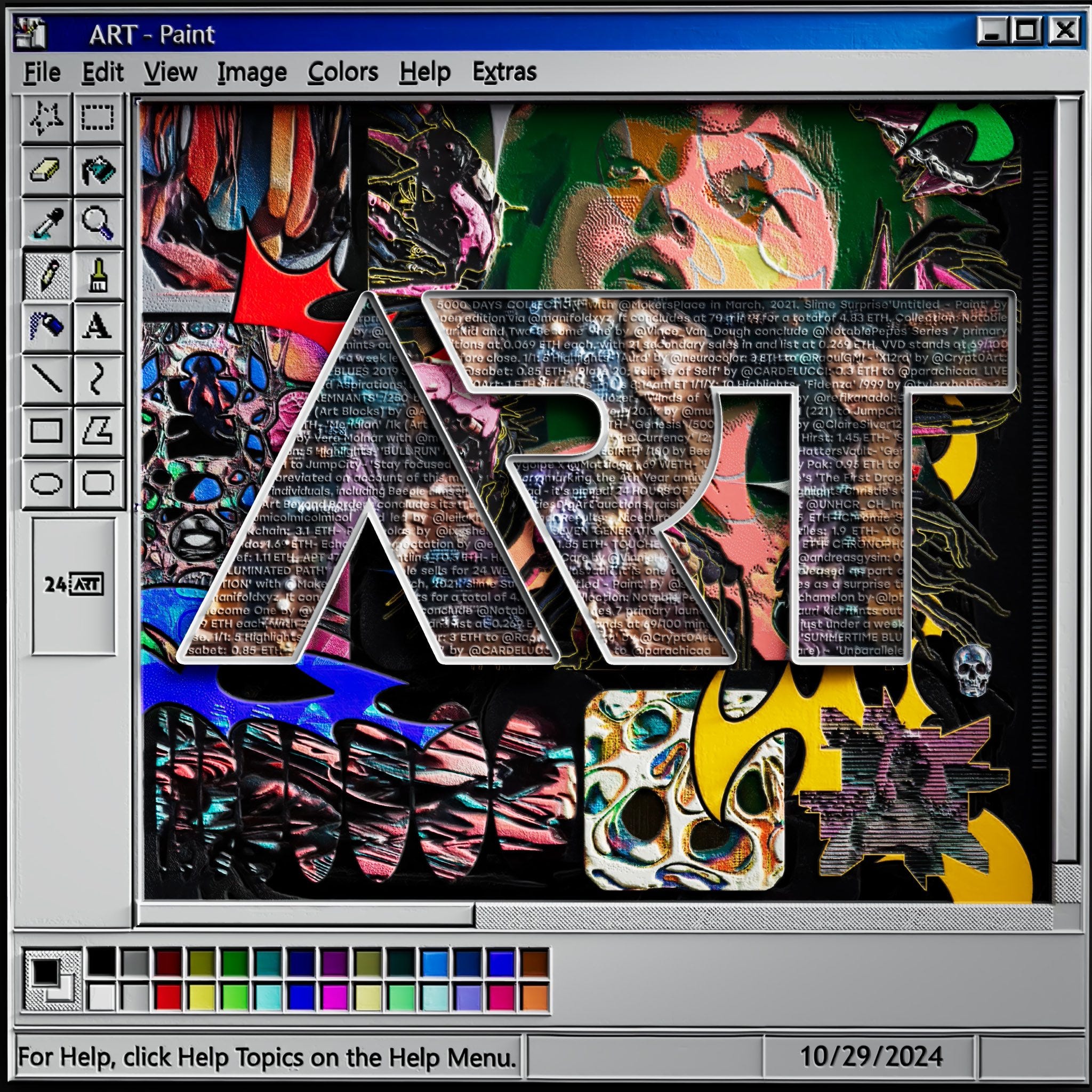Image resolution: width=1092 pixels, height=1092 pixels.
Task: Click the 24 ART tool options box
Action: coord(74,585)
